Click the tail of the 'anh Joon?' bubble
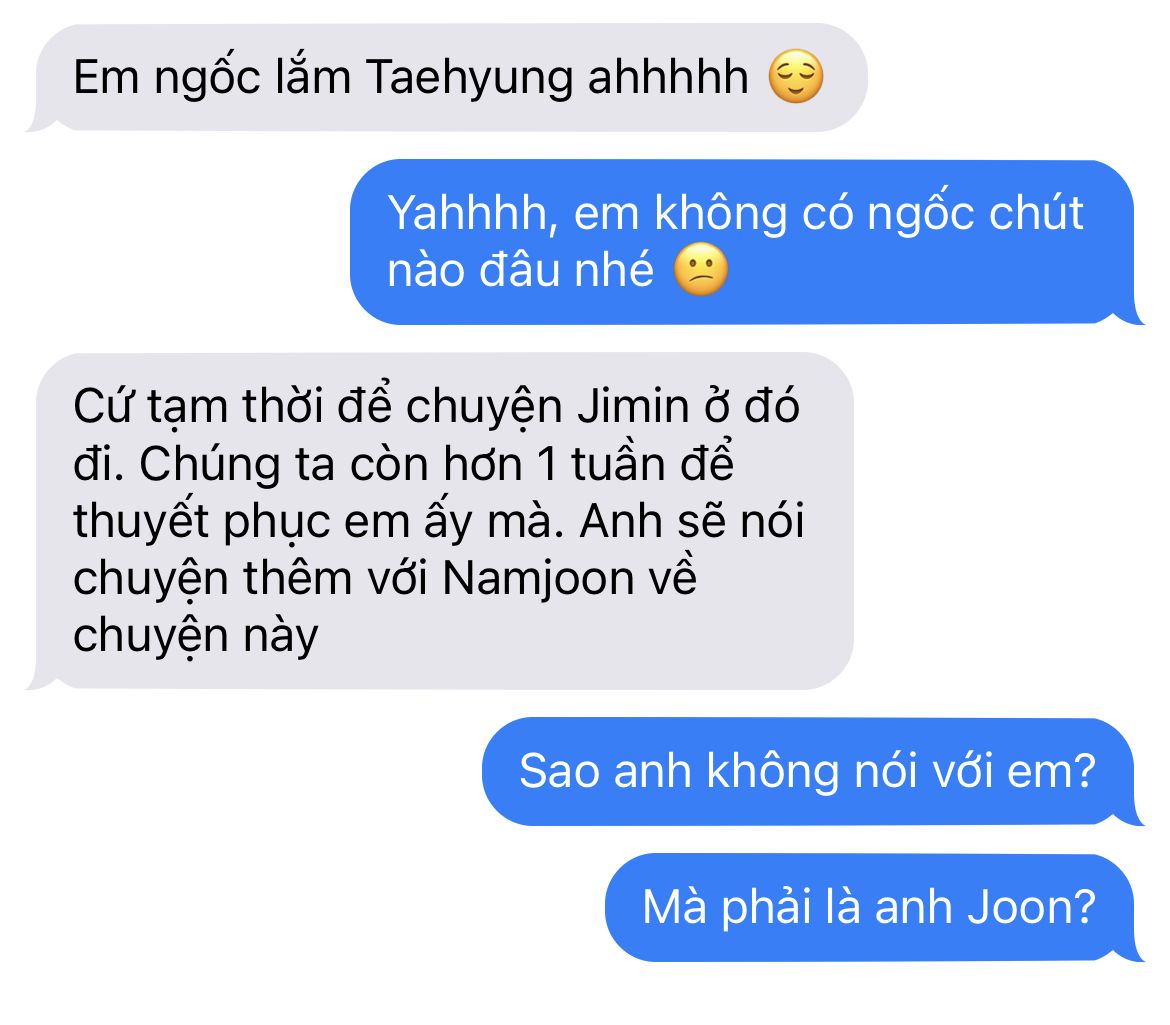1170x1025 pixels. coord(1132,953)
